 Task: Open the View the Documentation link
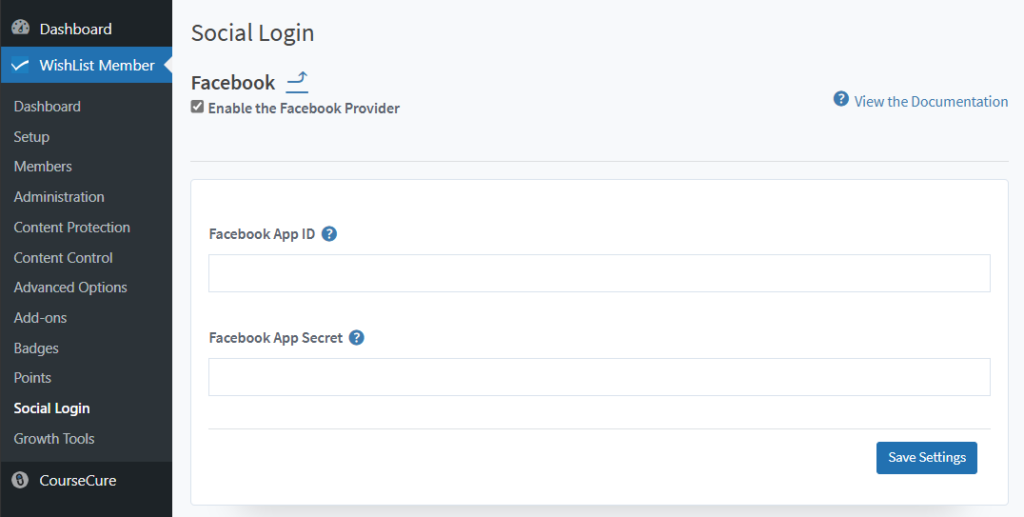pyautogui.click(x=931, y=101)
